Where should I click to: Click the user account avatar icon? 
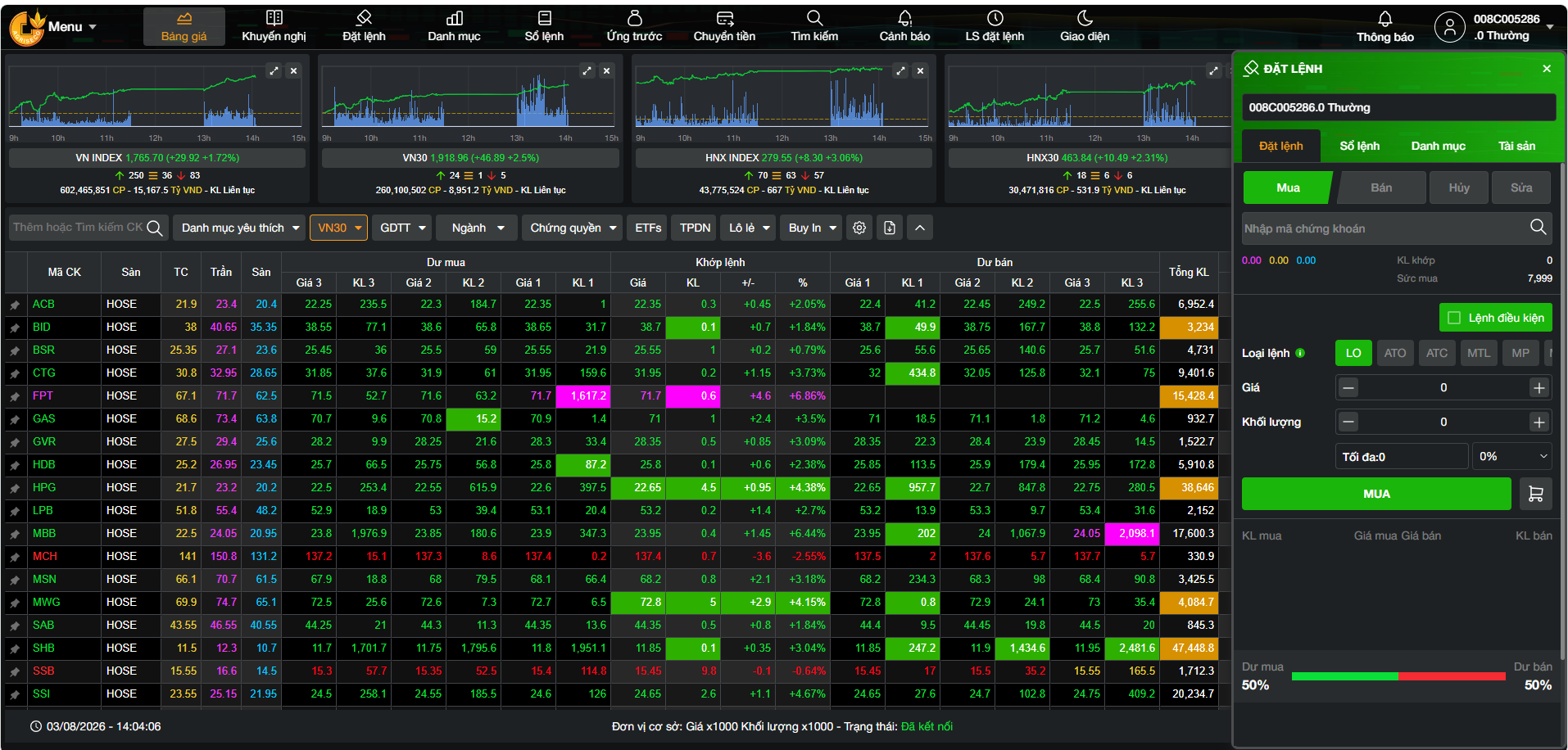pyautogui.click(x=1449, y=27)
